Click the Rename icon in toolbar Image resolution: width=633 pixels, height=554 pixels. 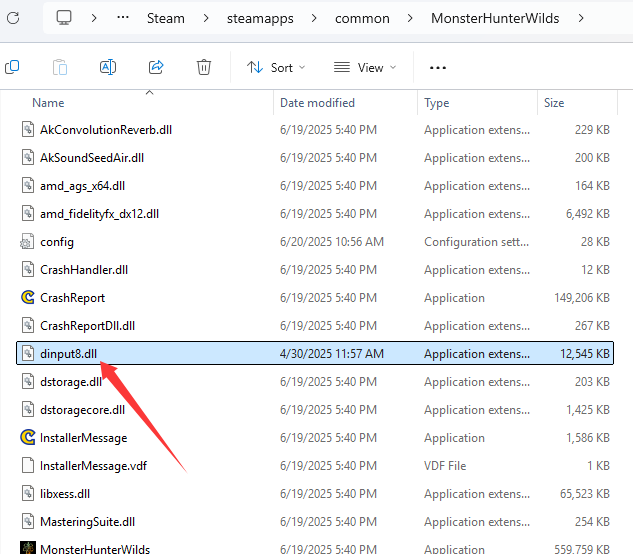pos(108,67)
